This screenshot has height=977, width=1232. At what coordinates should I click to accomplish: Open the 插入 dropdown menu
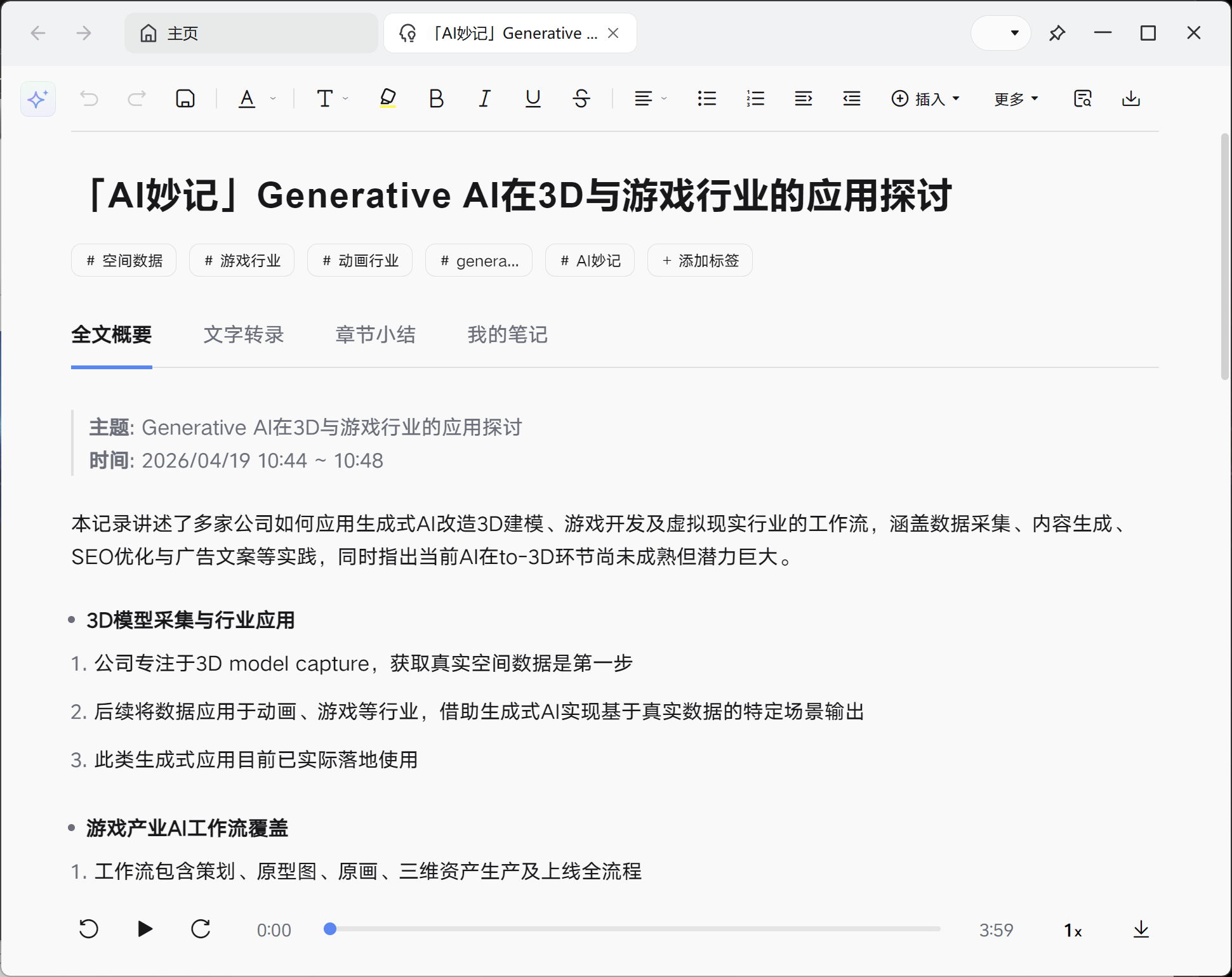point(925,99)
